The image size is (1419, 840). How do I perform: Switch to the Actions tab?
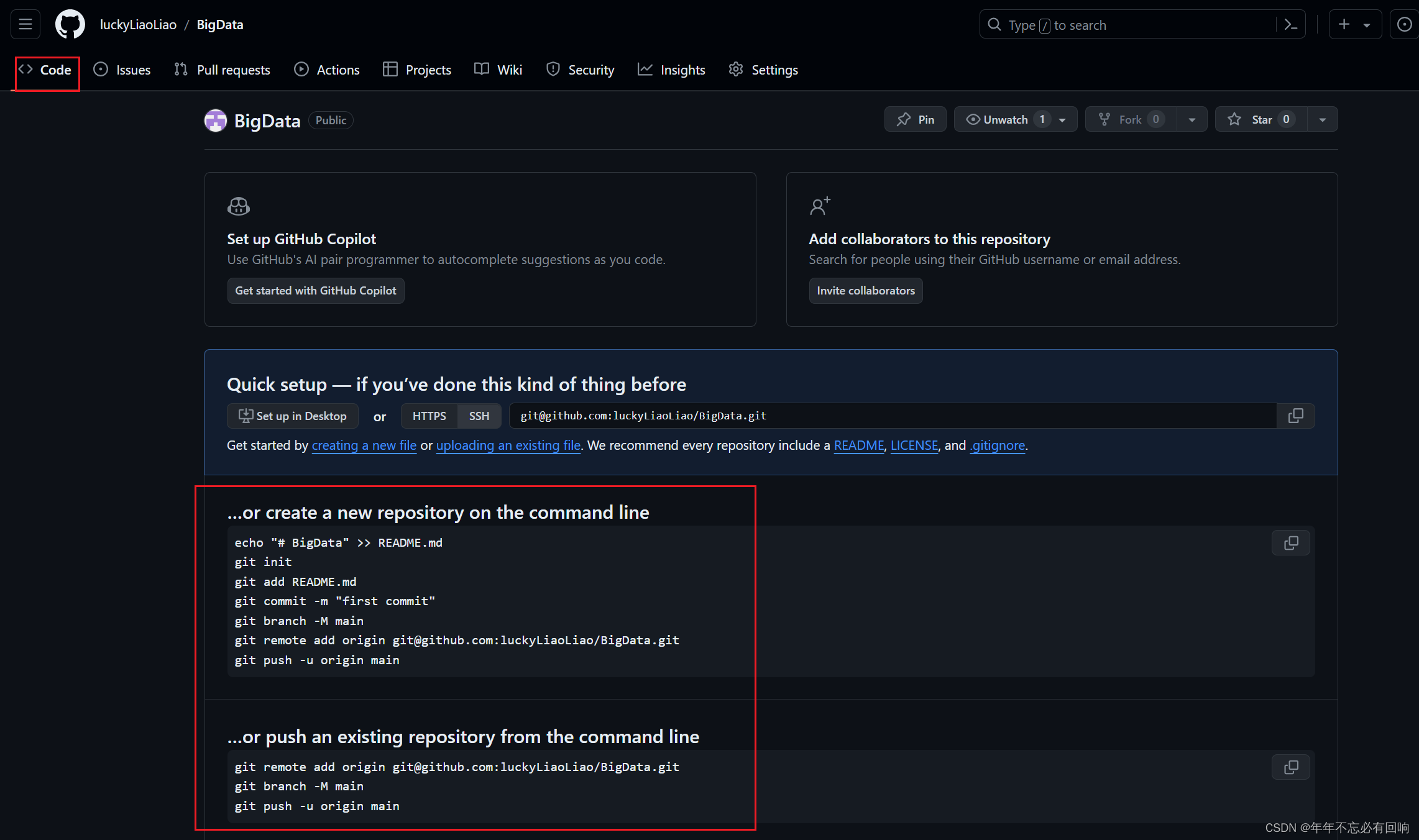click(327, 70)
